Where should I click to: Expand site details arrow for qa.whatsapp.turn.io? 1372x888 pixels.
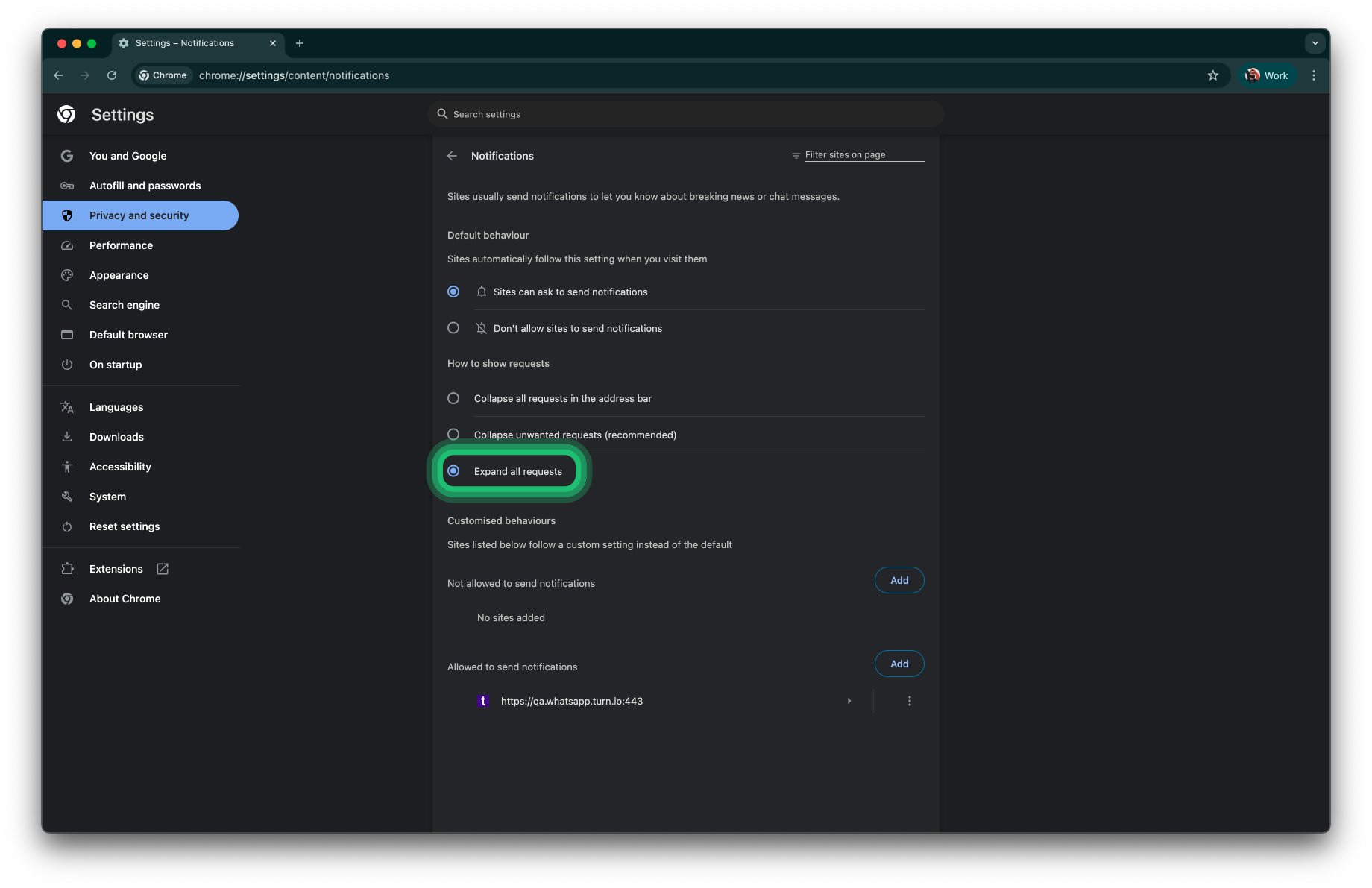[849, 701]
